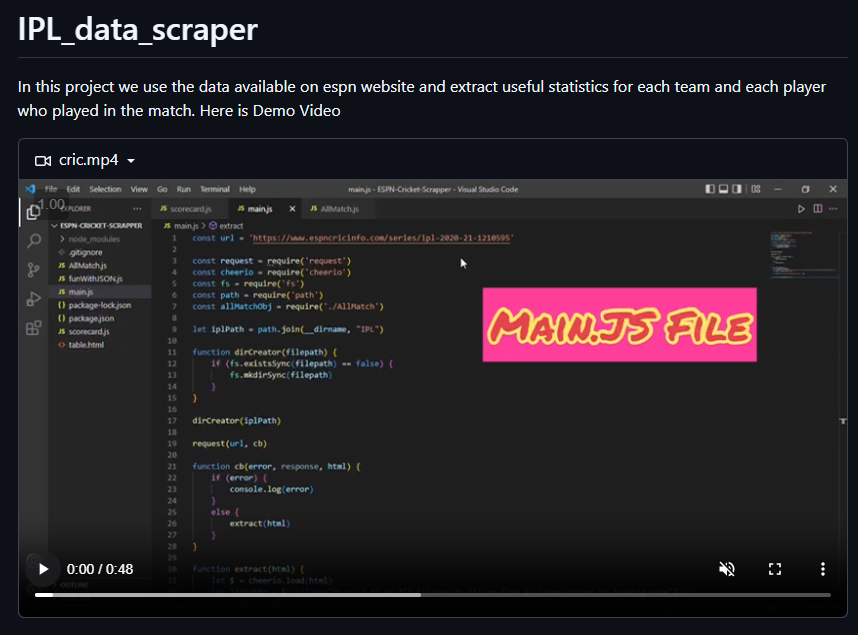Click the "extract(html)" call line

tap(260, 524)
